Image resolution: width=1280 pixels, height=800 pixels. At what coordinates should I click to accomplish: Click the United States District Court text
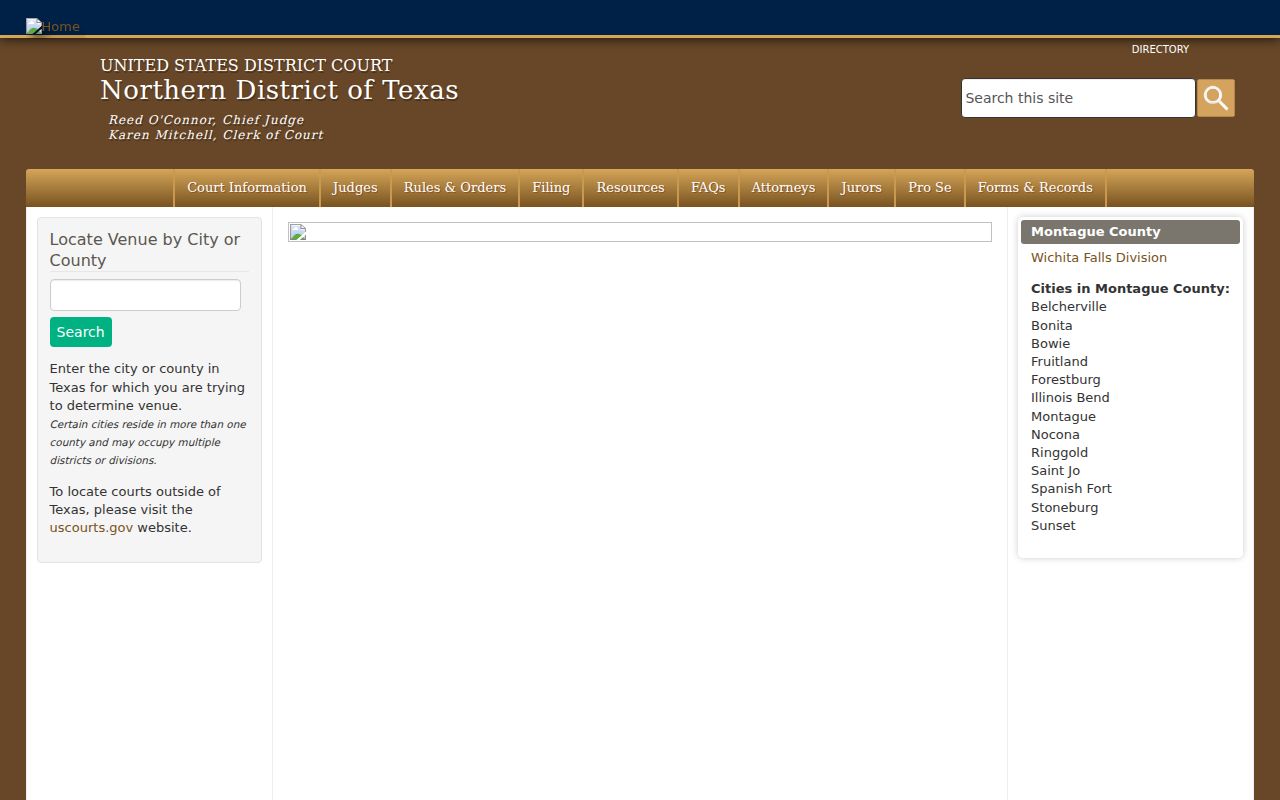click(246, 65)
